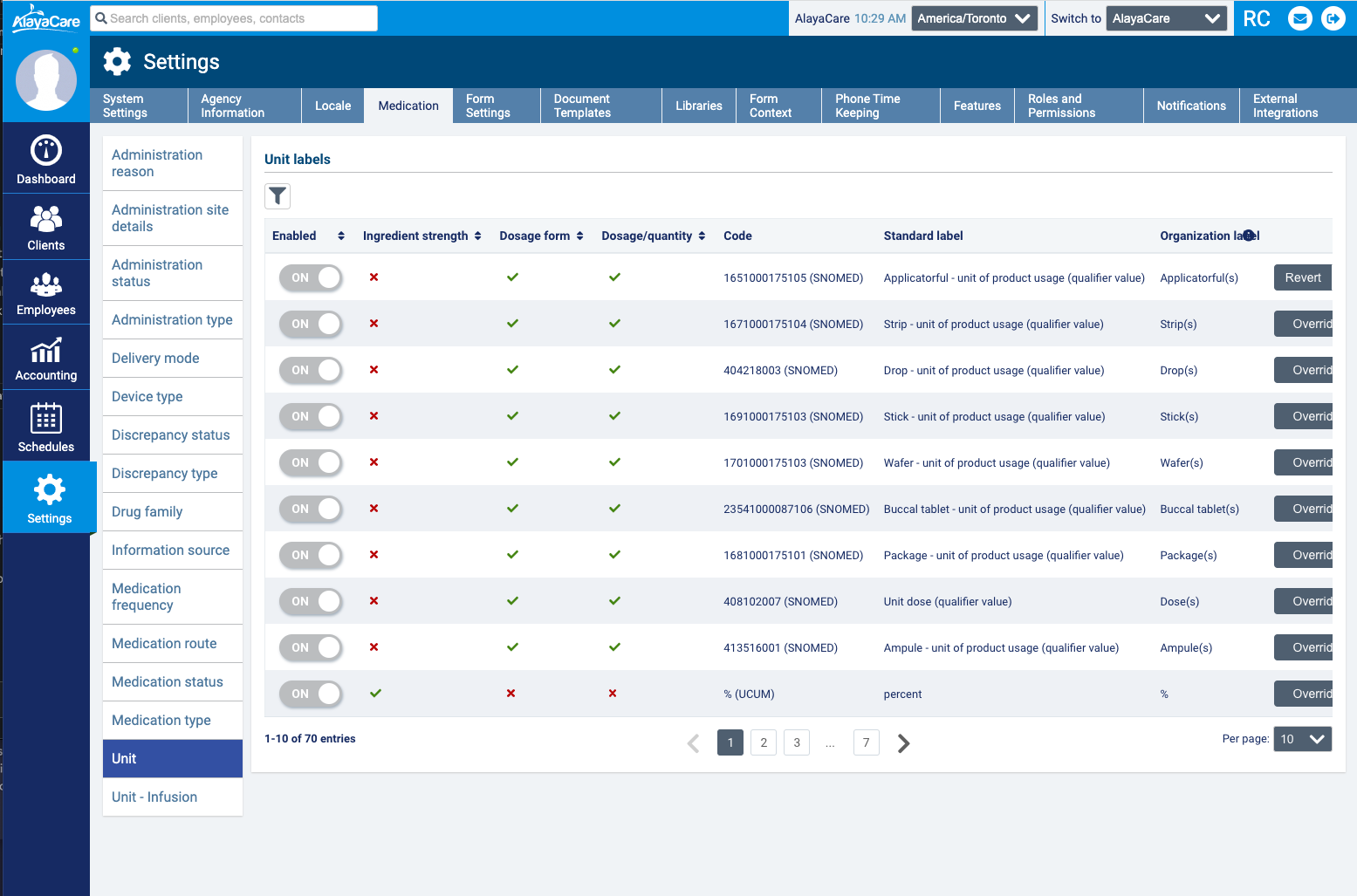Viewport: 1357px width, 896px height.
Task: Click the filter funnel icon
Action: point(278,196)
